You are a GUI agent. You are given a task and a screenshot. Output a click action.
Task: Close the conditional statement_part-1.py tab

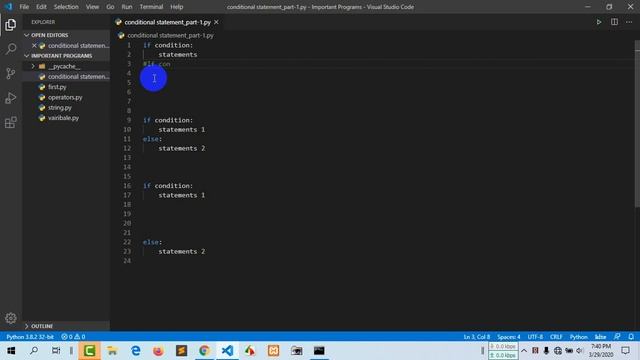pyautogui.click(x=216, y=22)
